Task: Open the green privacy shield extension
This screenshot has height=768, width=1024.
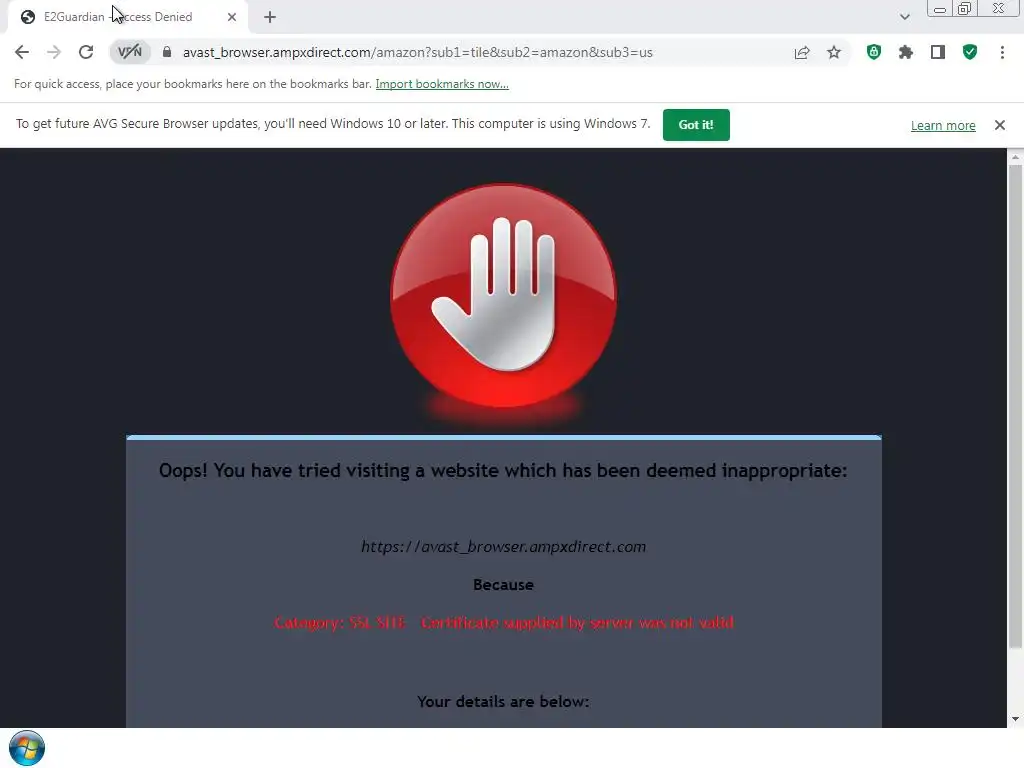Action: pos(874,52)
